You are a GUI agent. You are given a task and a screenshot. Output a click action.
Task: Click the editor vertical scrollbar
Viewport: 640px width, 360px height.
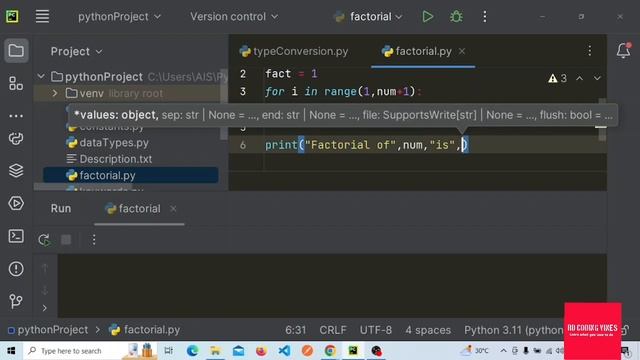click(602, 120)
